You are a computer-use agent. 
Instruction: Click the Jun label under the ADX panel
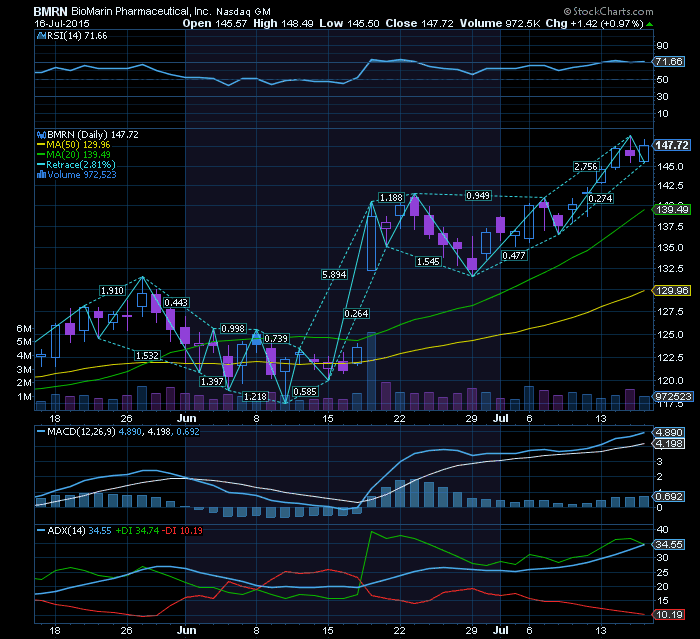click(187, 630)
